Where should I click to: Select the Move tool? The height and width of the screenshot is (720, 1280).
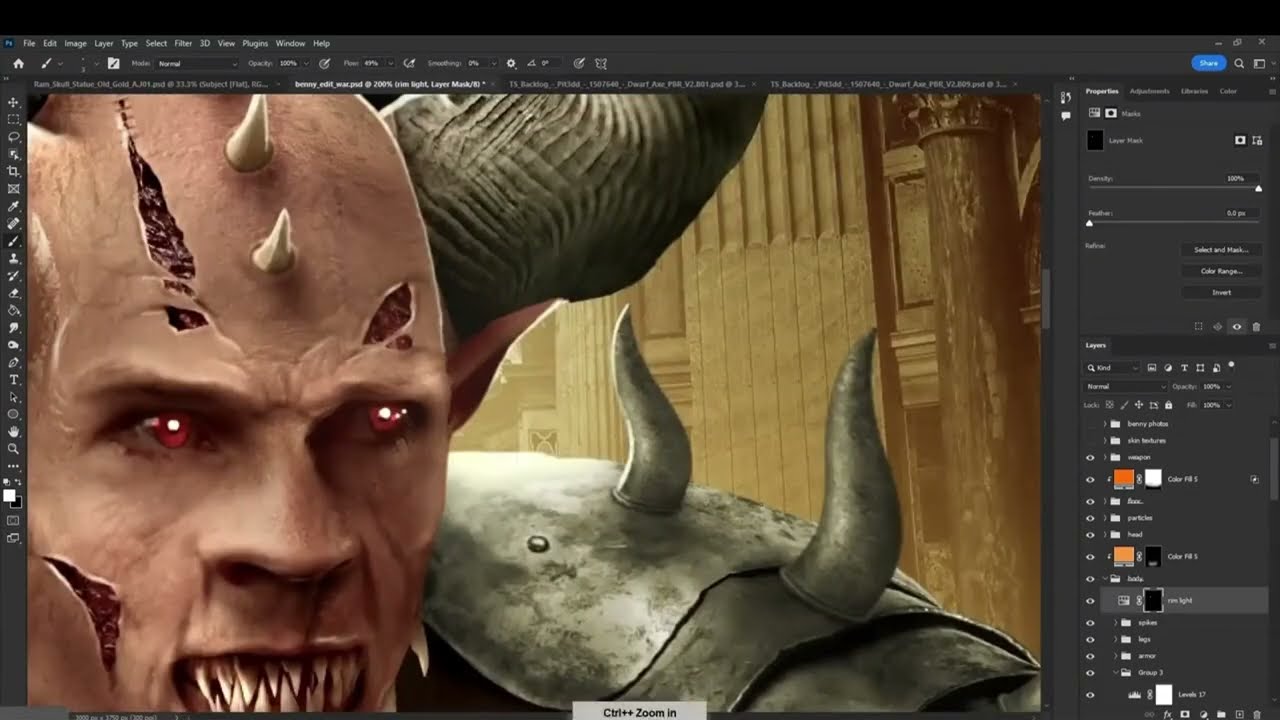tap(13, 102)
